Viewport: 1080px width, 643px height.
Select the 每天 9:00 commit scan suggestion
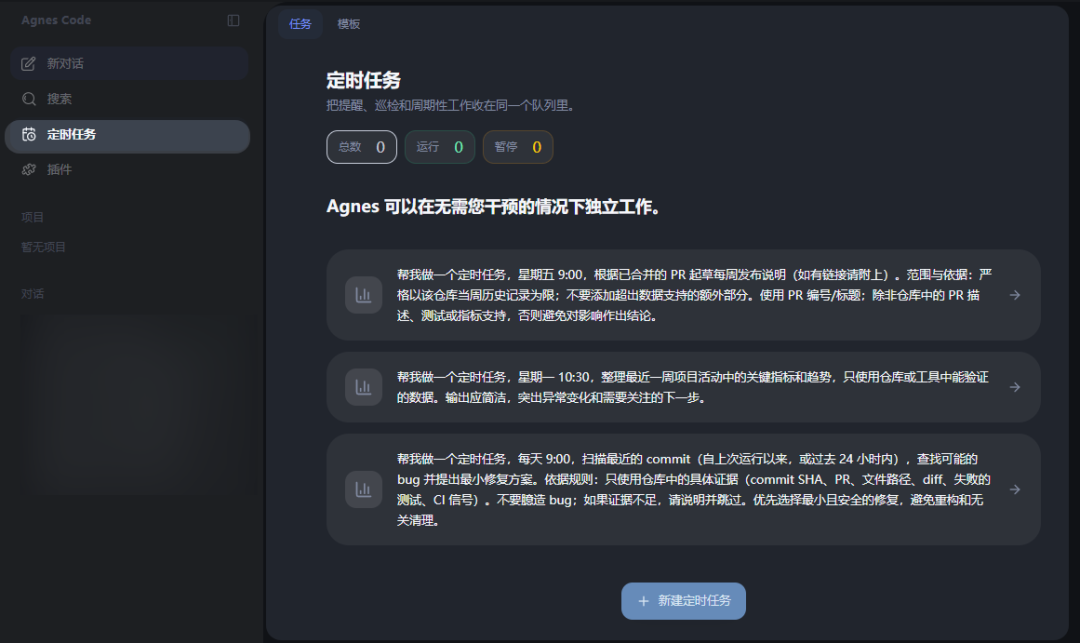click(x=683, y=489)
